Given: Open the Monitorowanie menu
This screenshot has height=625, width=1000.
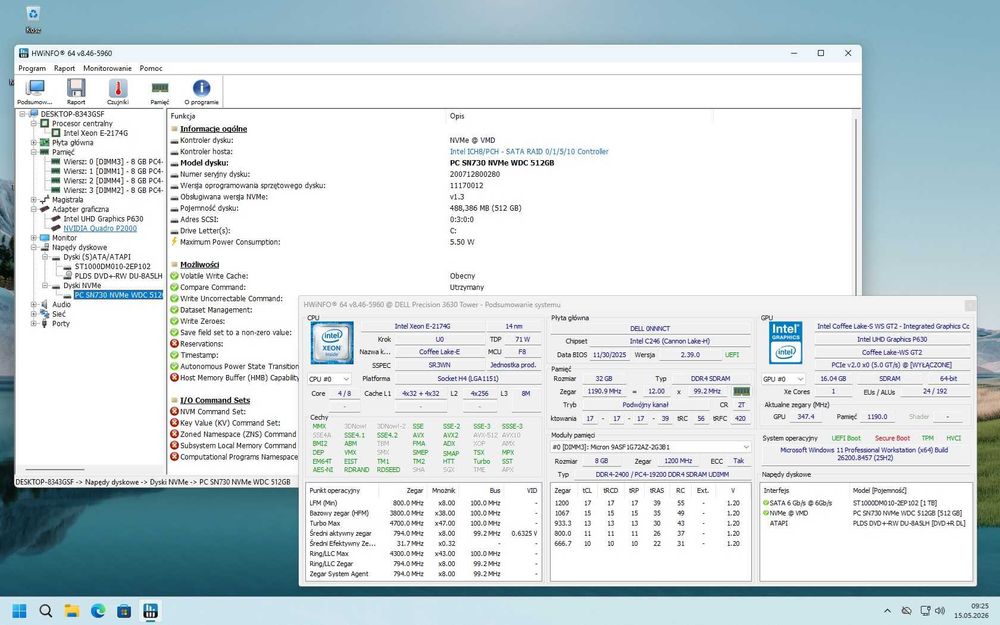Looking at the screenshot, I should [x=107, y=68].
